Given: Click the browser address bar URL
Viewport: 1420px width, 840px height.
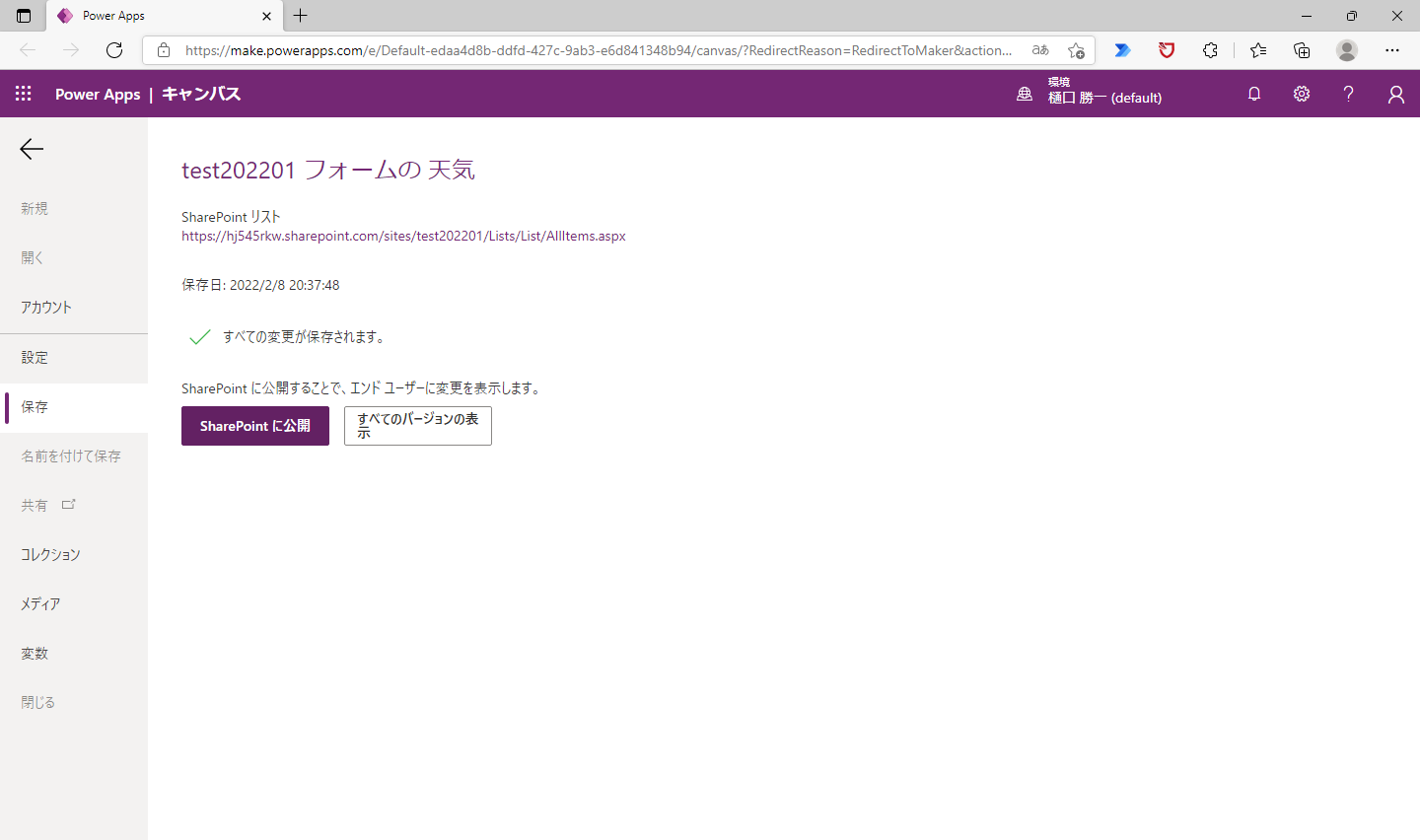Looking at the screenshot, I should 598,50.
